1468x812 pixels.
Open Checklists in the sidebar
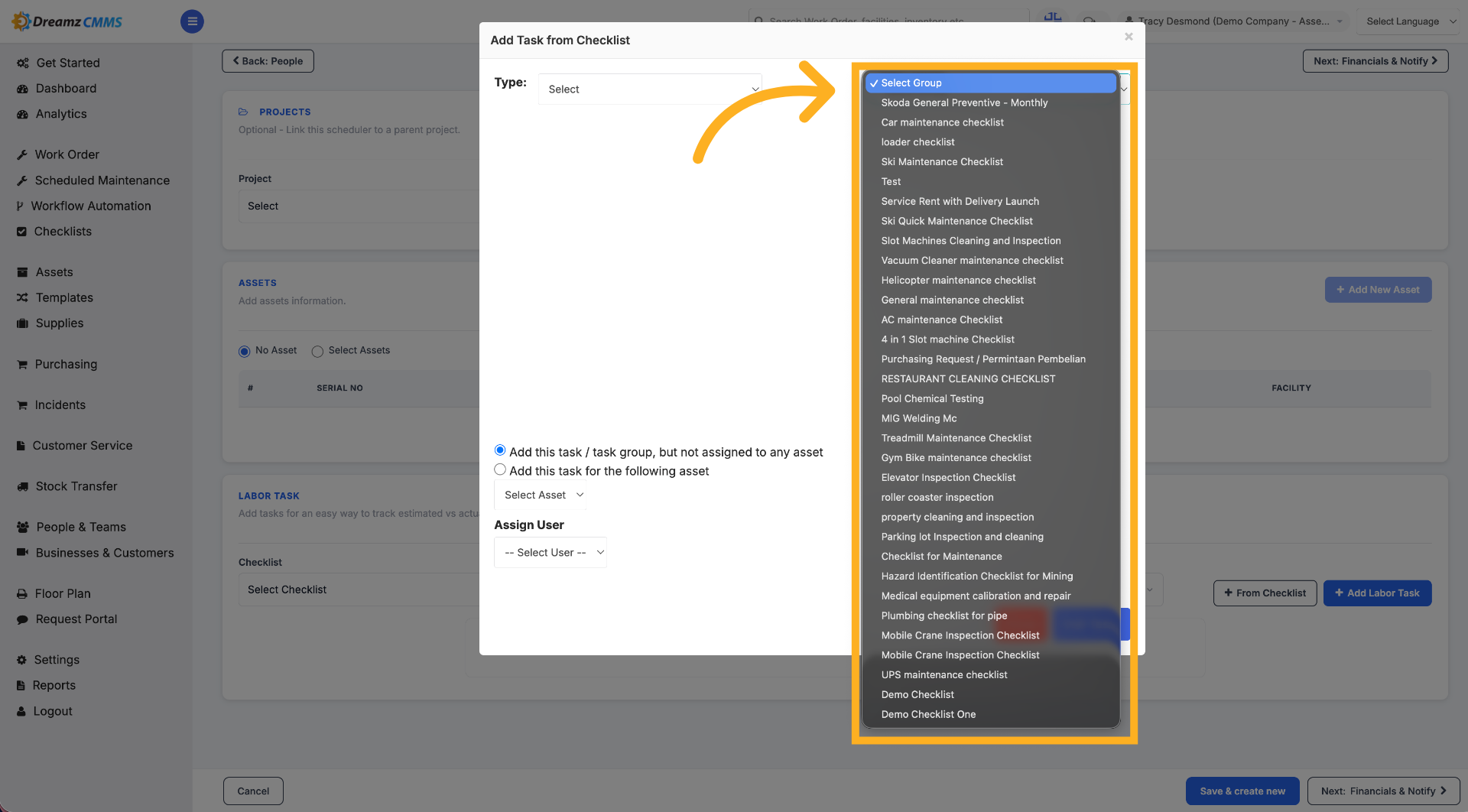coord(63,232)
